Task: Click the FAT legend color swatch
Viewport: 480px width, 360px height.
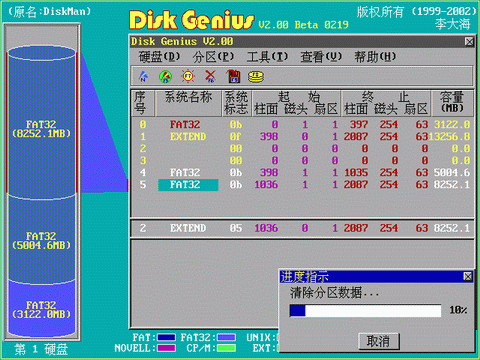Action: 166,338
